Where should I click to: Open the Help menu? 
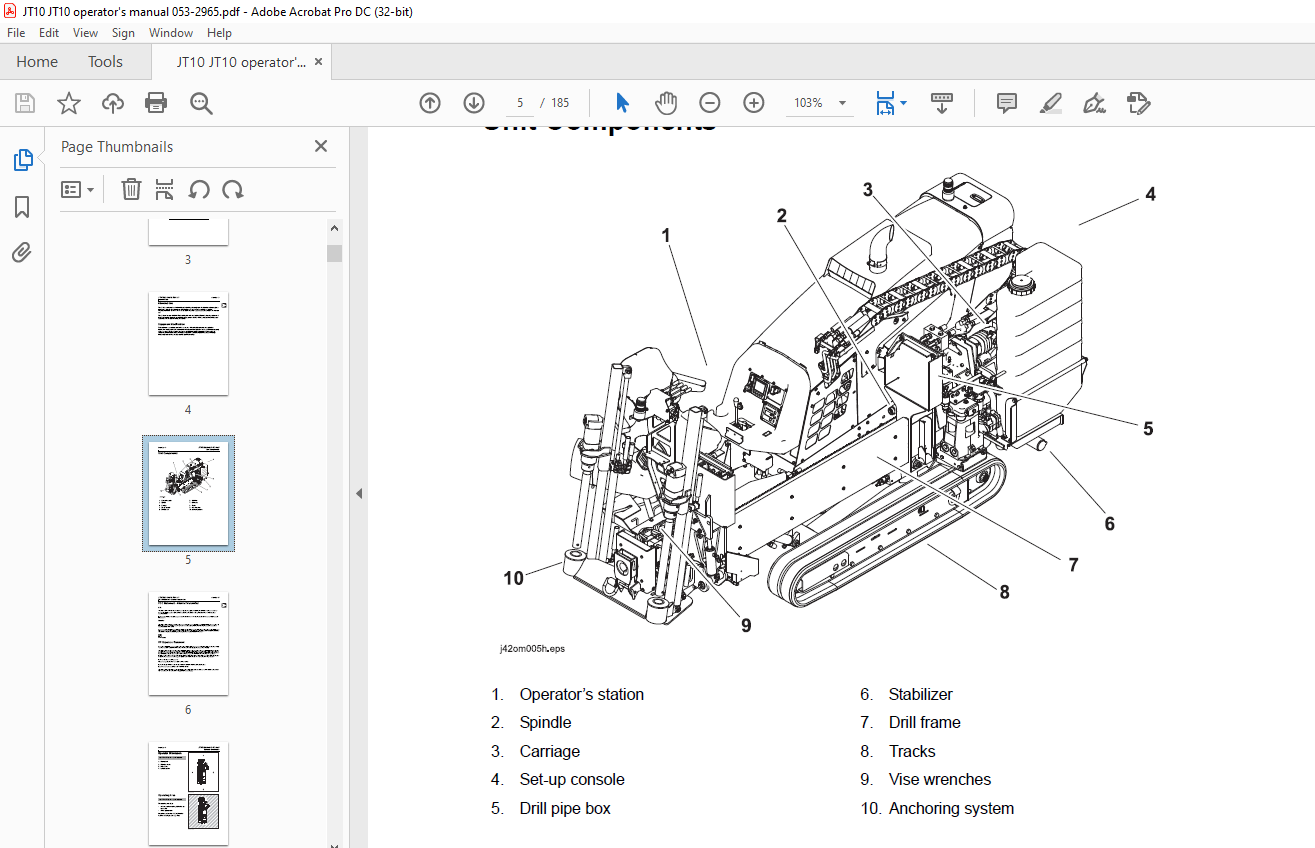(x=219, y=33)
